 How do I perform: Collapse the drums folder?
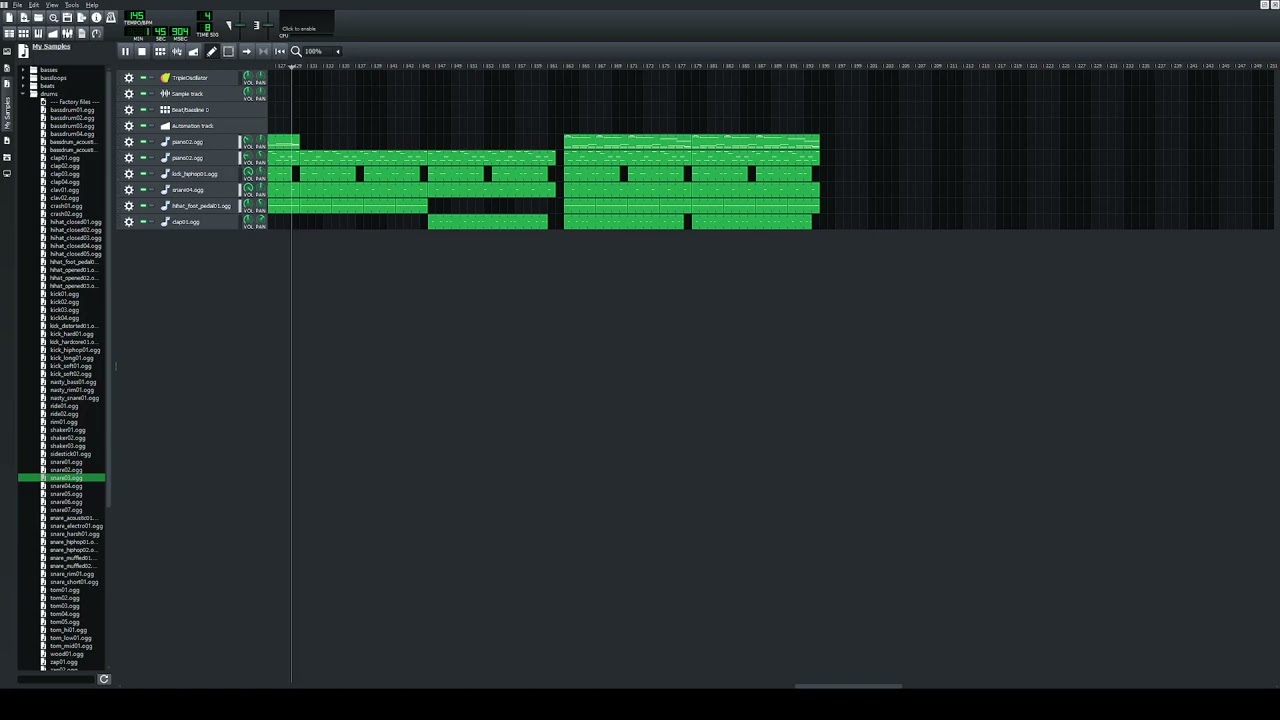pos(23,94)
